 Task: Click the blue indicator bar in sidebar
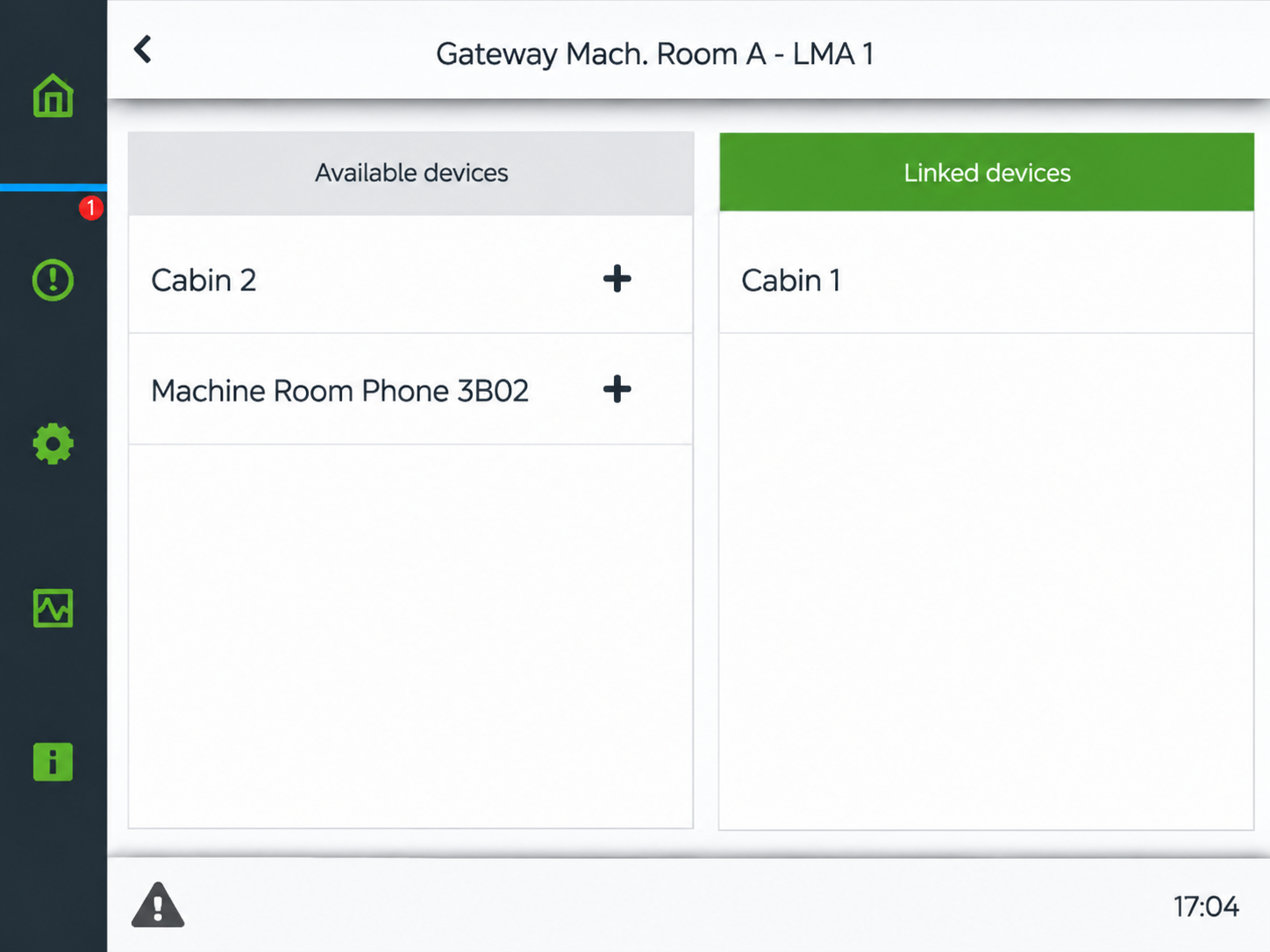(54, 188)
